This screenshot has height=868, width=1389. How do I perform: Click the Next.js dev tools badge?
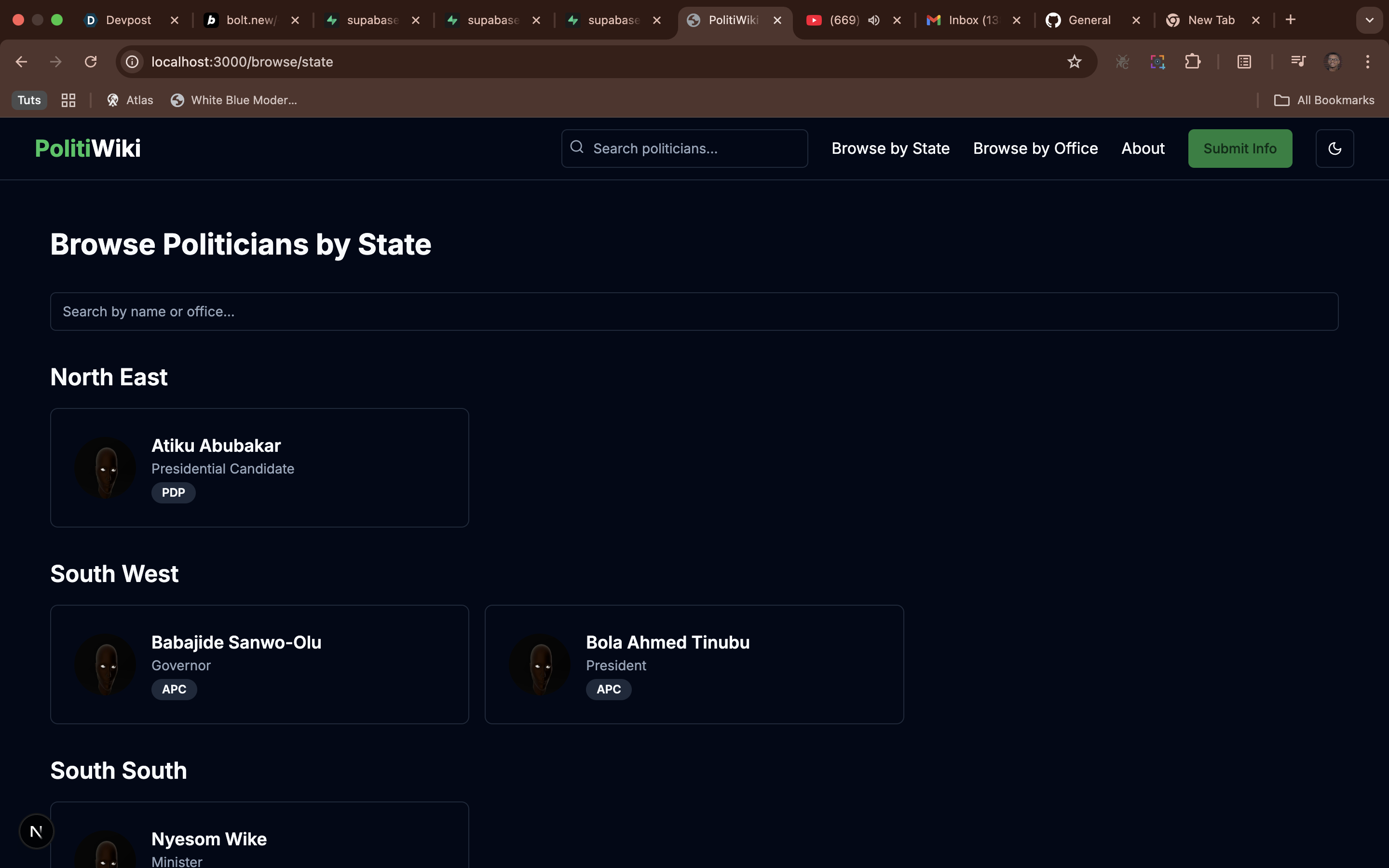(x=36, y=831)
